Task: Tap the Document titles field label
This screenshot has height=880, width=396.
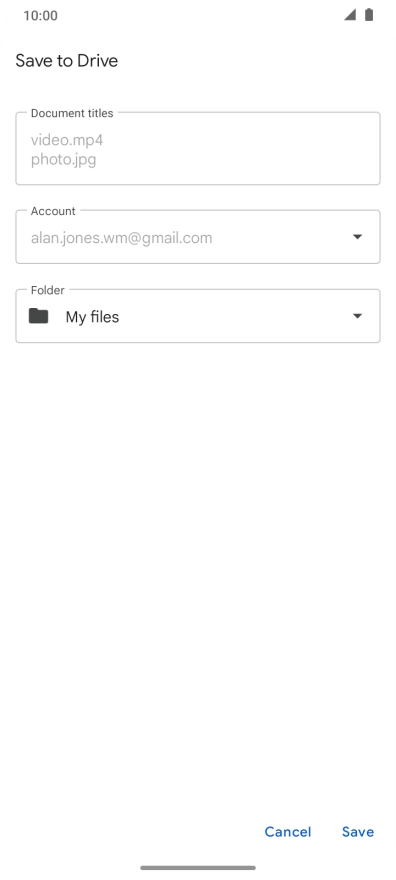Action: click(x=72, y=113)
